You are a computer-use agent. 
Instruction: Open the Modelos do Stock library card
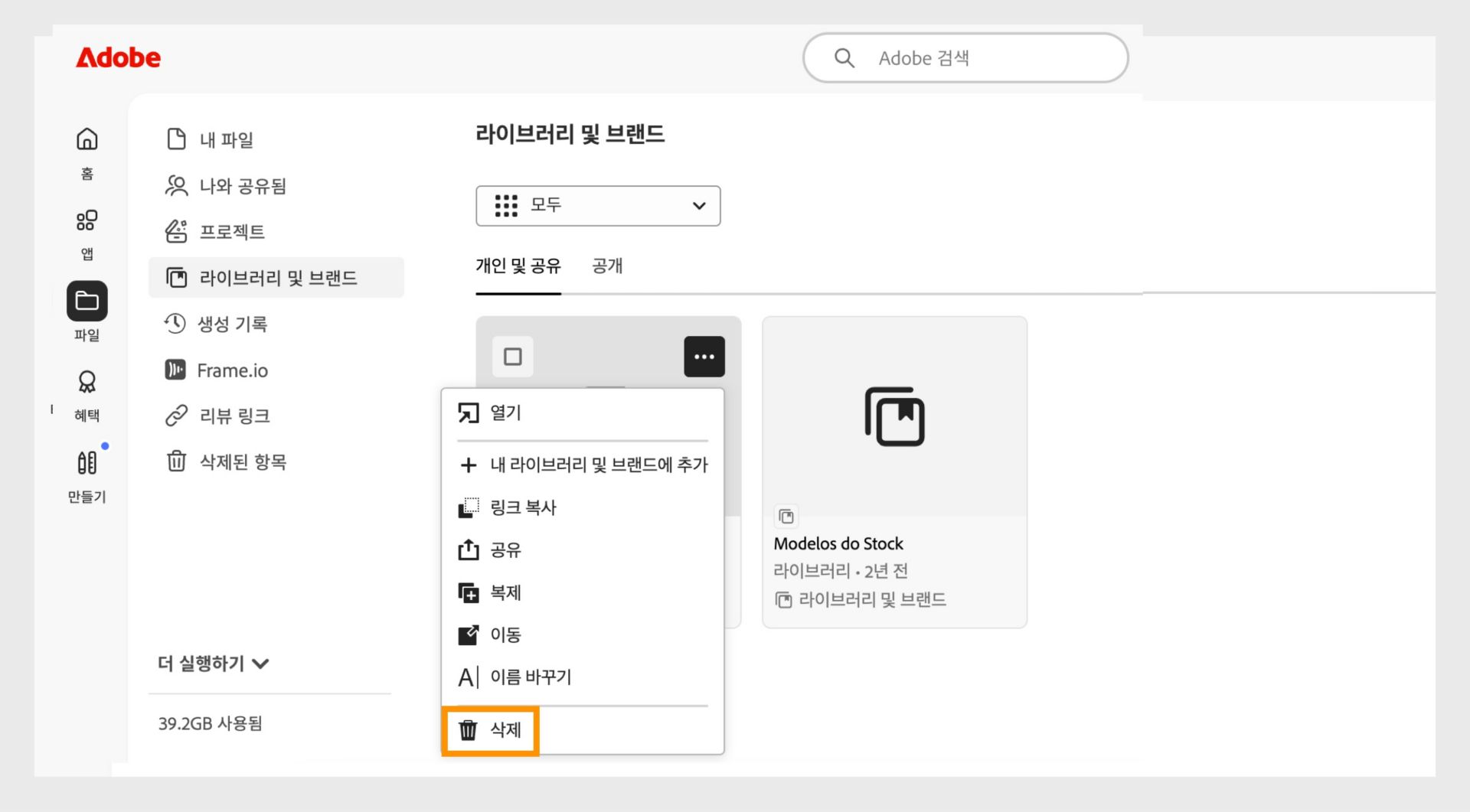tap(894, 472)
